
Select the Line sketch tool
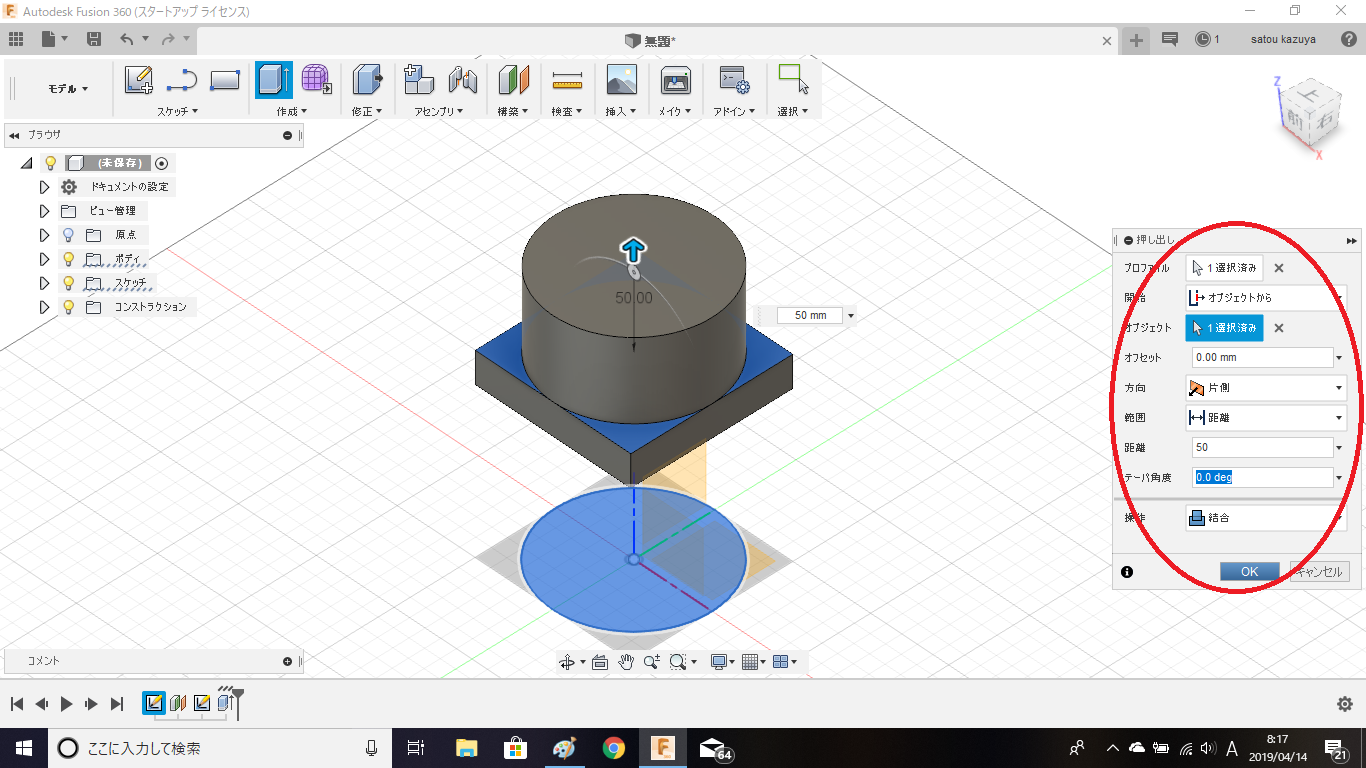point(181,80)
